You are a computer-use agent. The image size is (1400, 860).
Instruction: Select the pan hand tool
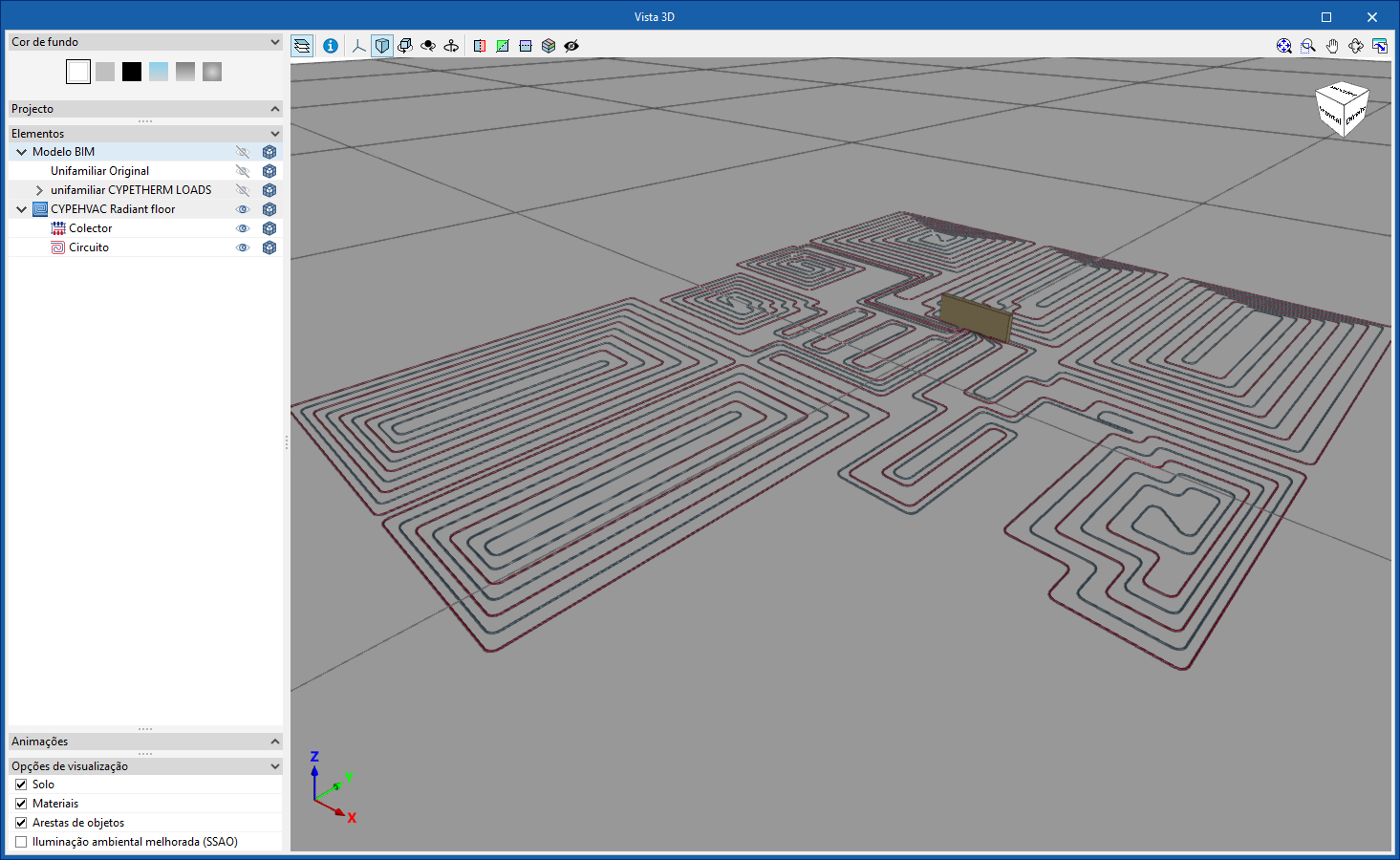pyautogui.click(x=1332, y=46)
